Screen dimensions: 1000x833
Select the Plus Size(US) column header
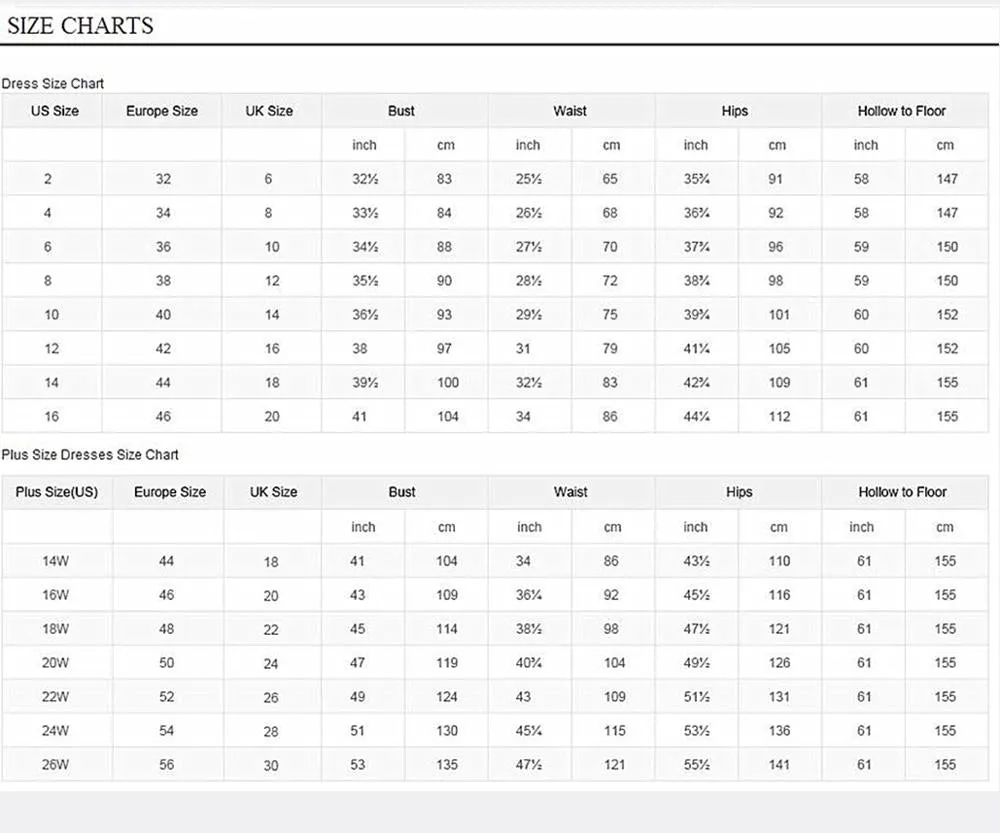[x=57, y=492]
